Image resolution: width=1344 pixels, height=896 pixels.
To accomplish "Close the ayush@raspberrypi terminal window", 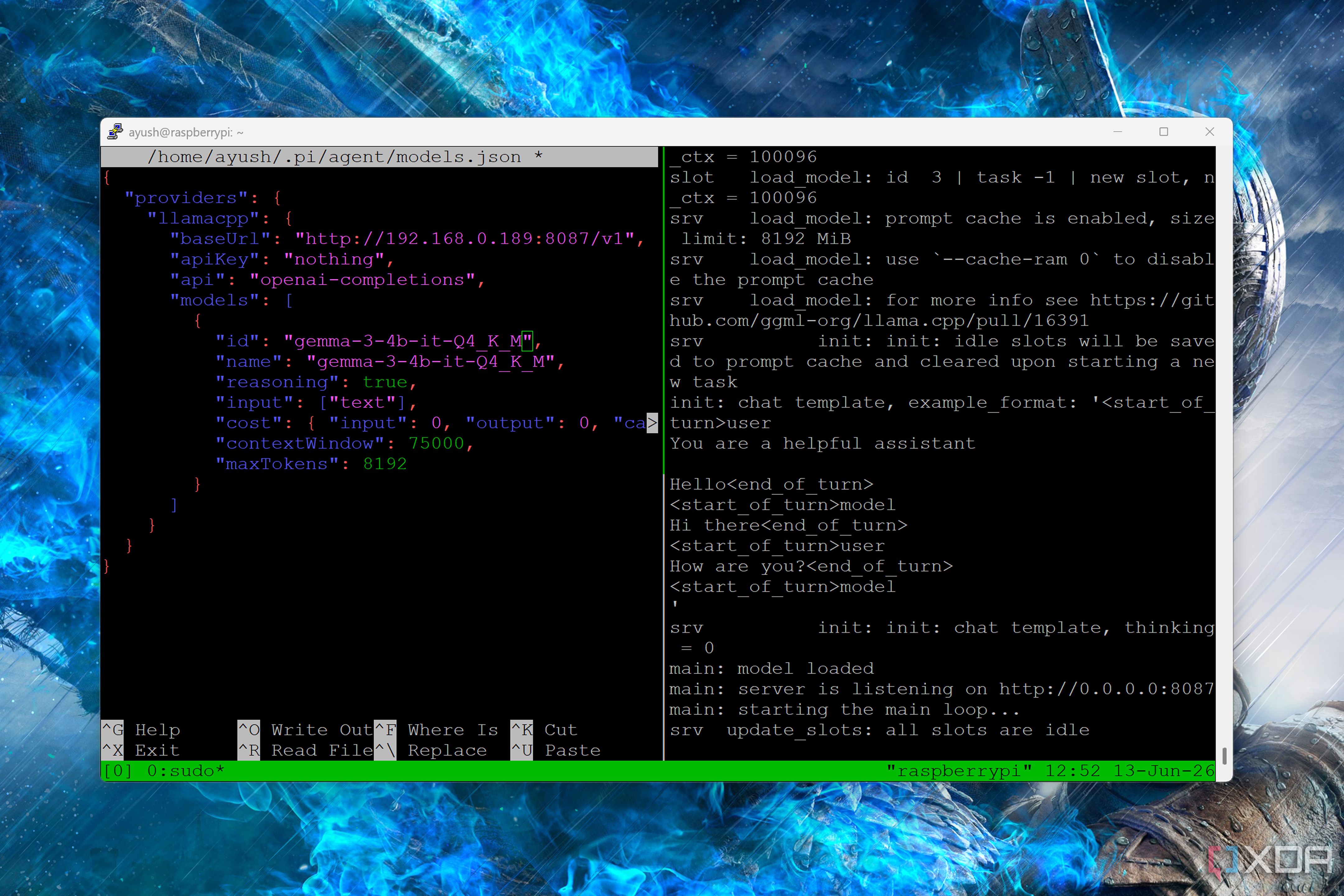I will [x=1210, y=132].
